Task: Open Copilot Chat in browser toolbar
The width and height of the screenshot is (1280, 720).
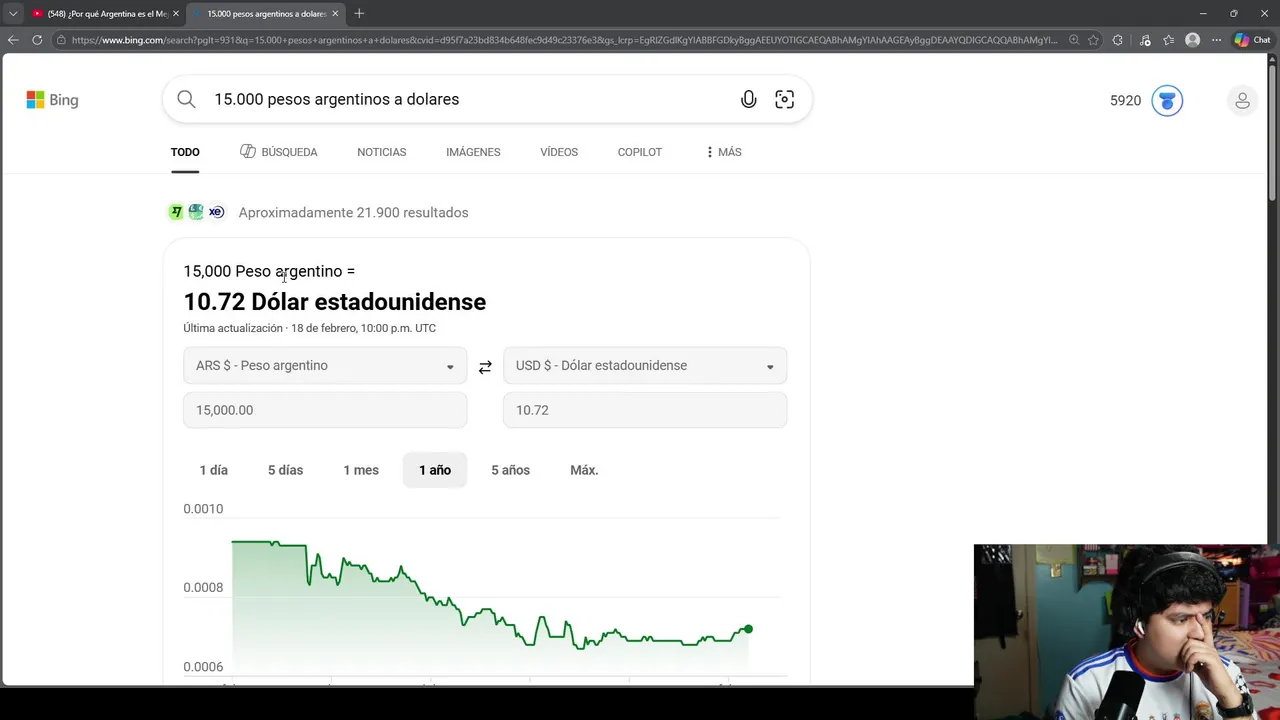Action: [1251, 40]
